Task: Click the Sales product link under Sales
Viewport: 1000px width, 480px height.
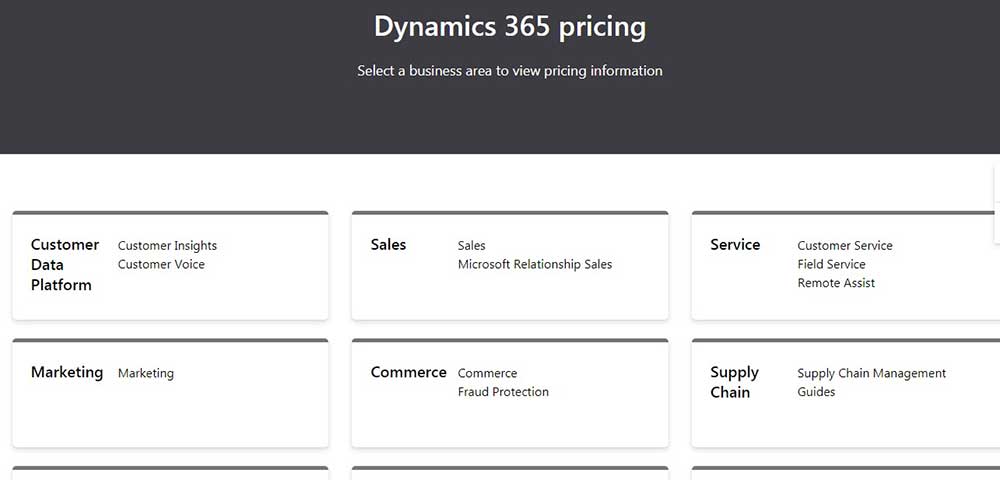Action: pos(471,245)
